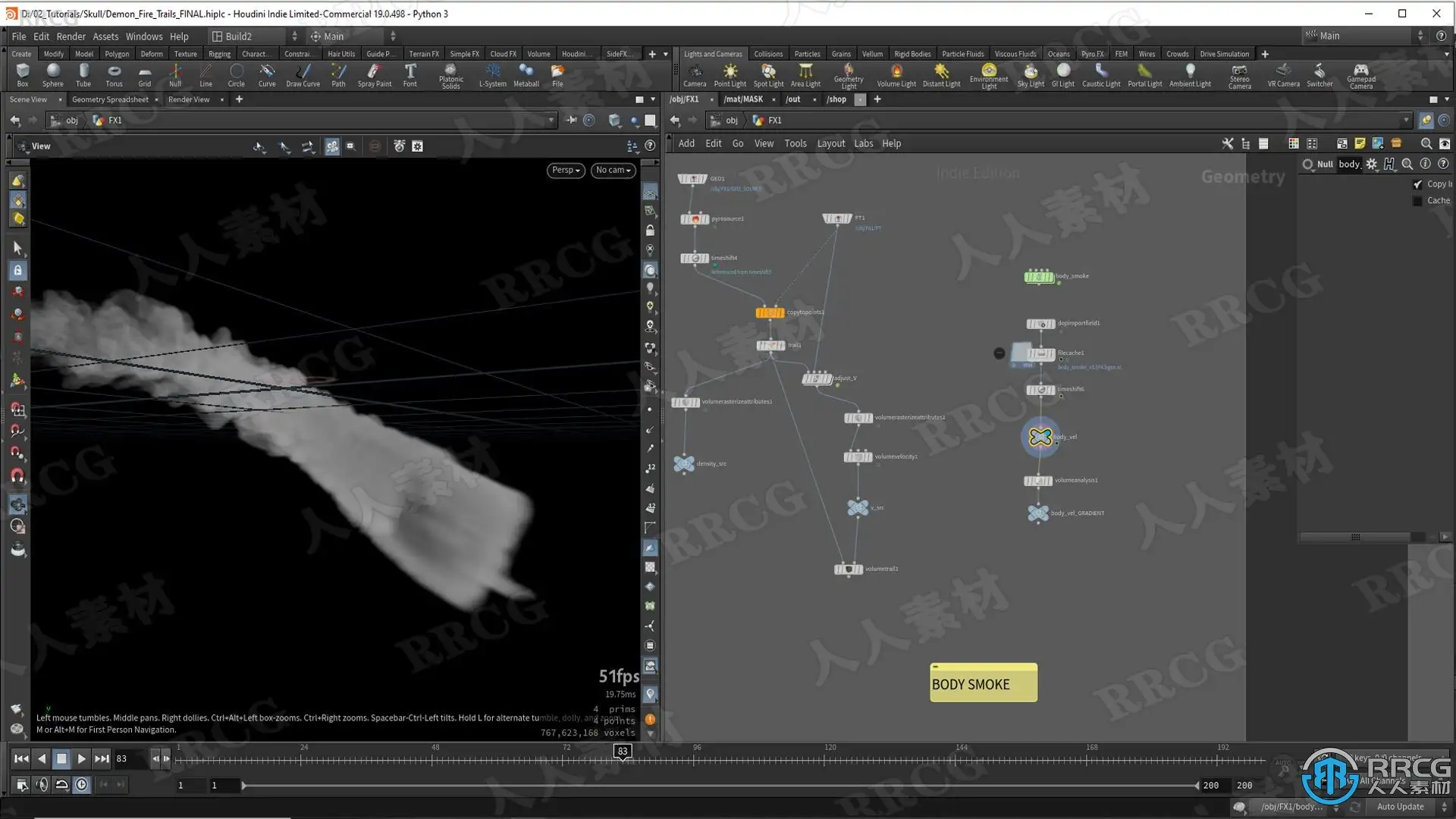Open the Render menu
Image resolution: width=1456 pixels, height=819 pixels.
coord(71,36)
